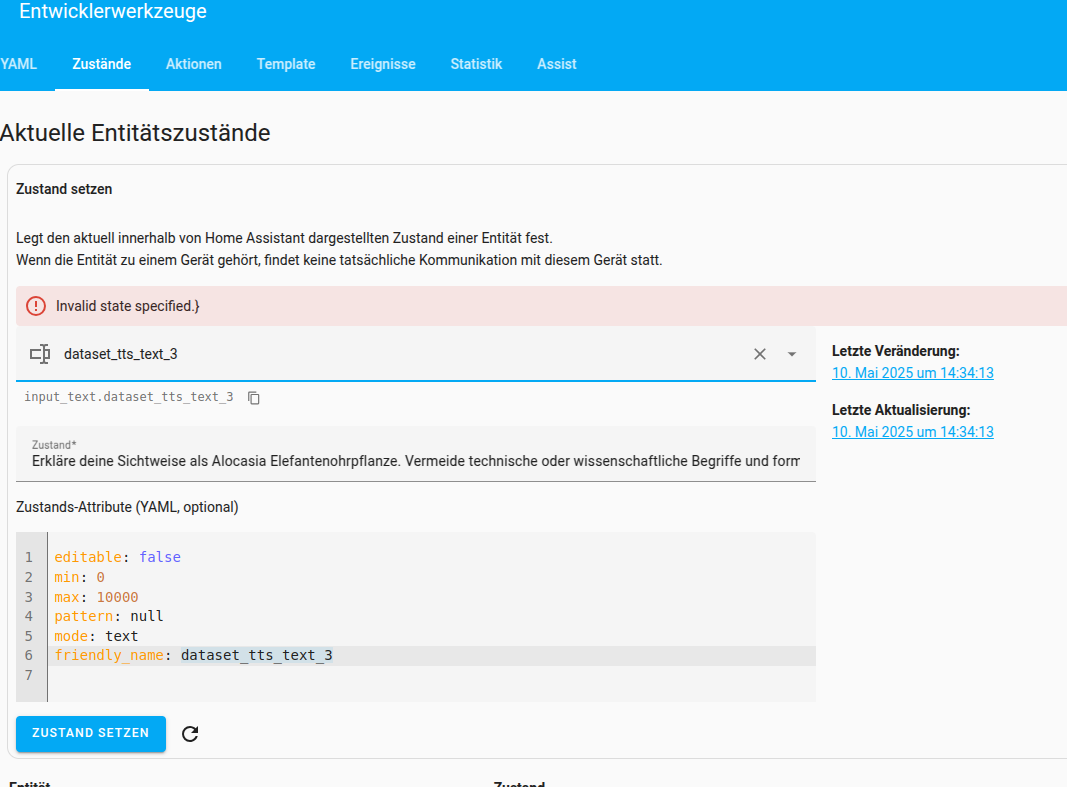
Task: Click the refresh icon beside Zustand setzen
Action: (190, 733)
